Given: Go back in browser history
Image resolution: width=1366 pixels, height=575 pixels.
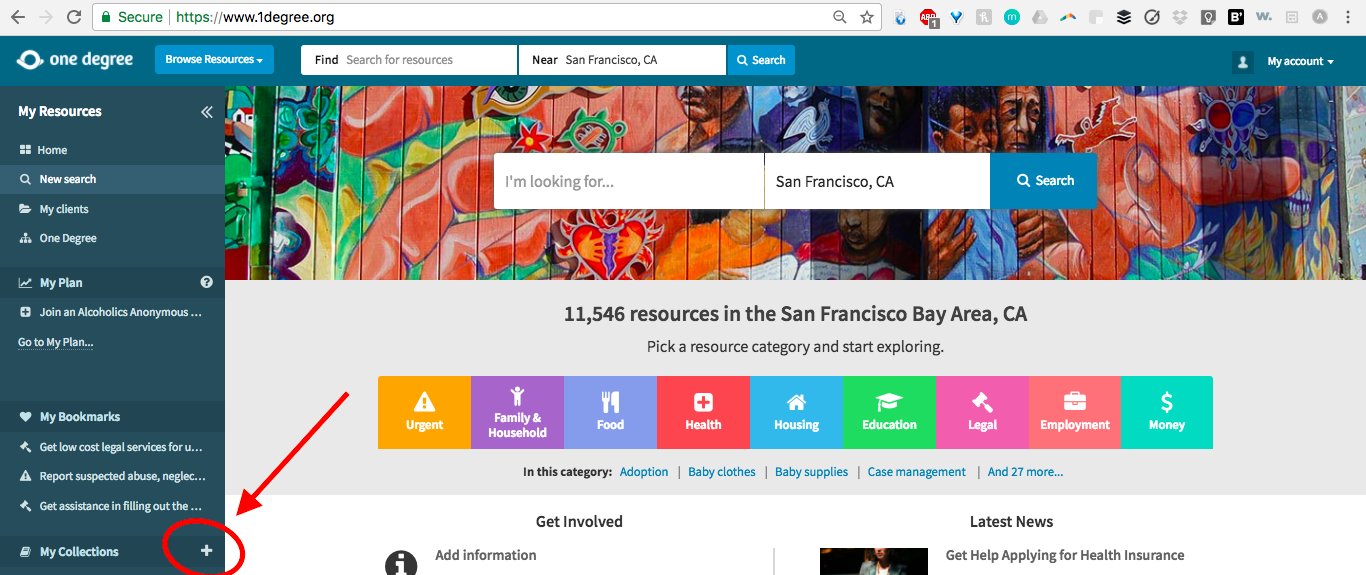Looking at the screenshot, I should coord(17,17).
